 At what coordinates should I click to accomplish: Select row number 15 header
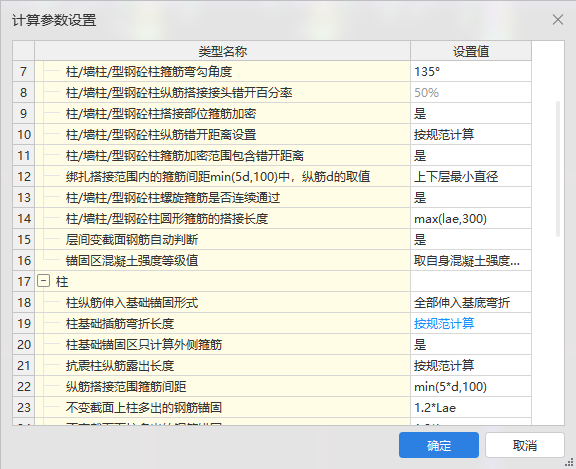pyautogui.click(x=24, y=239)
